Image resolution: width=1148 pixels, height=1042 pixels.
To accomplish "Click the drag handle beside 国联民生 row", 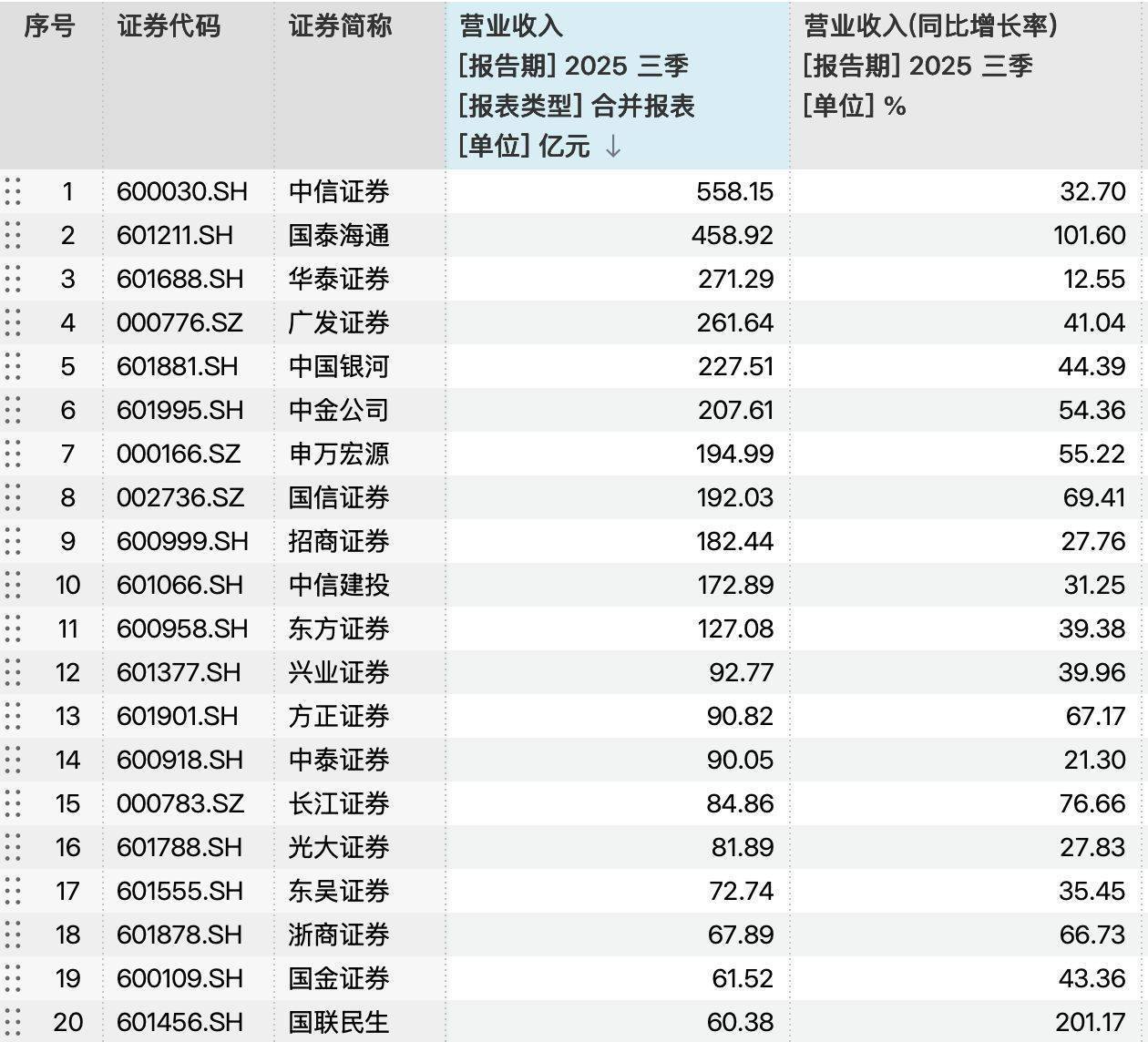I will 14,1023.
